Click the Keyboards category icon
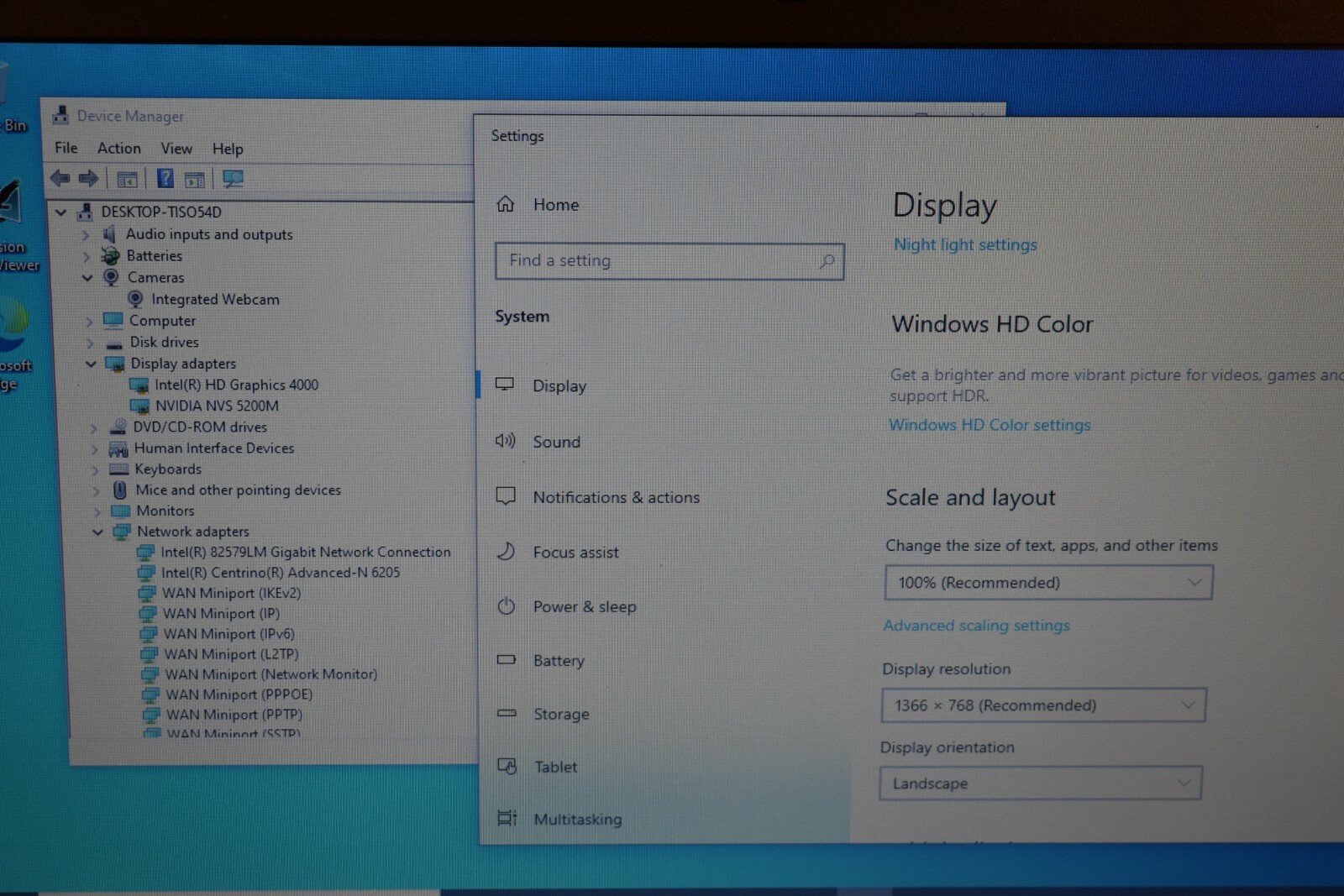Viewport: 1344px width, 896px height. pos(119,469)
